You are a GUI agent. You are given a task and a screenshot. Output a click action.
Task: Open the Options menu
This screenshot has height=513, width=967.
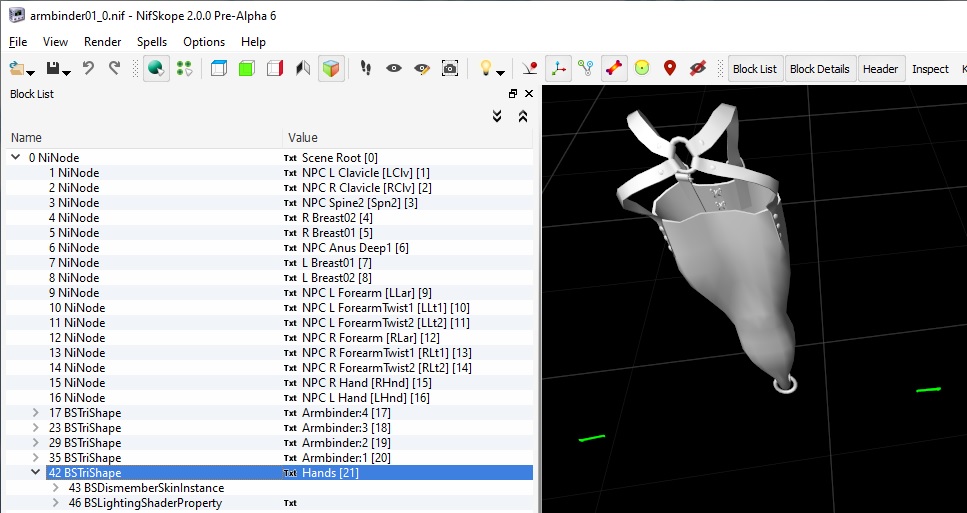204,42
